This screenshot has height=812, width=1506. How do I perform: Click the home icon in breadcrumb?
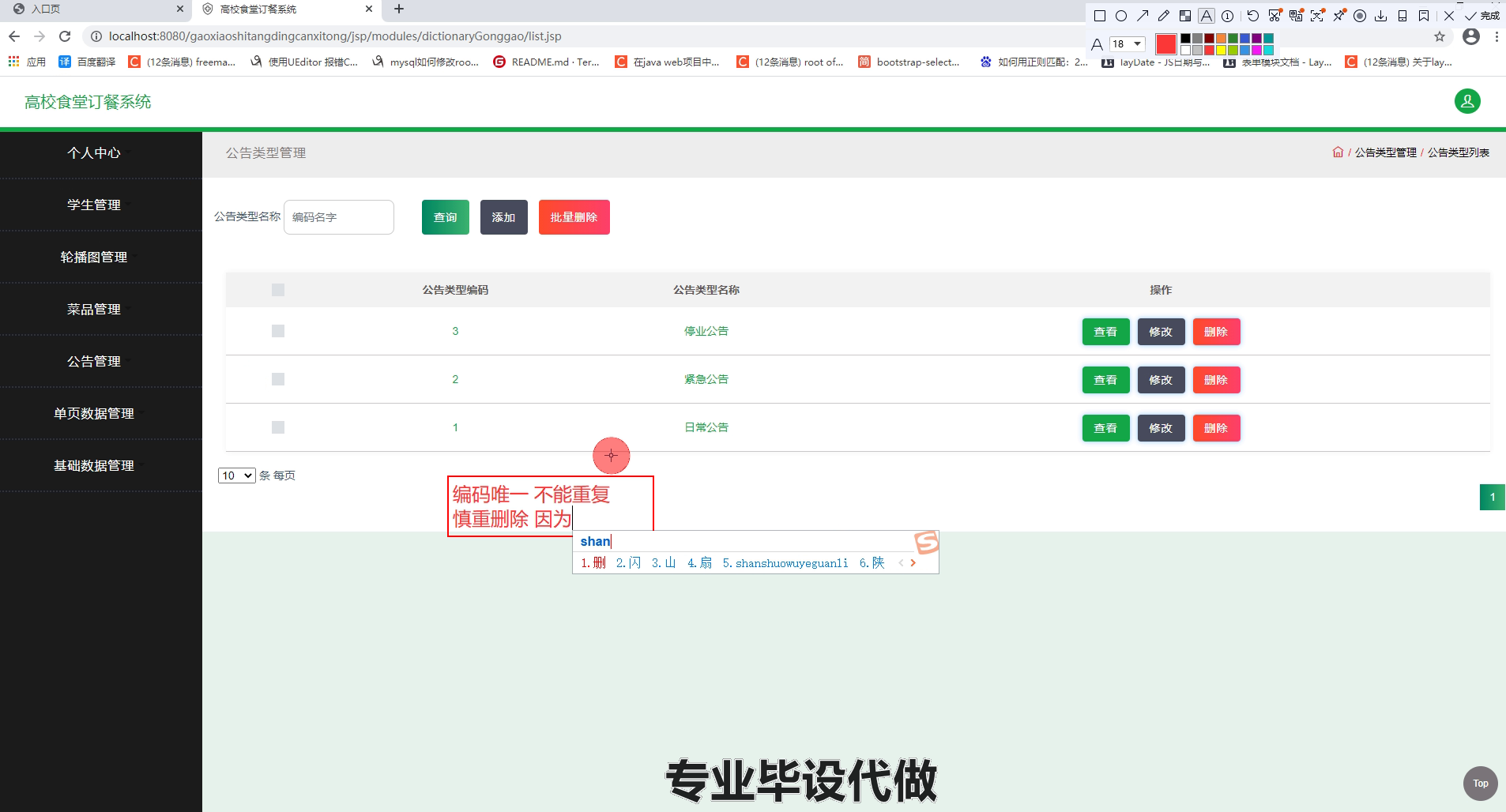click(x=1338, y=152)
